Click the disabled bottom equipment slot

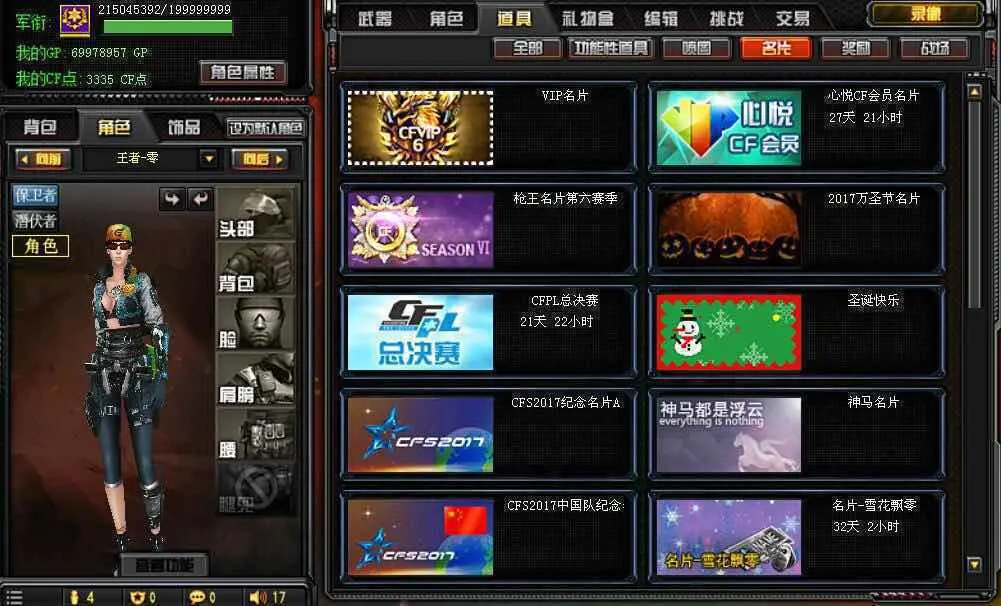coord(256,489)
